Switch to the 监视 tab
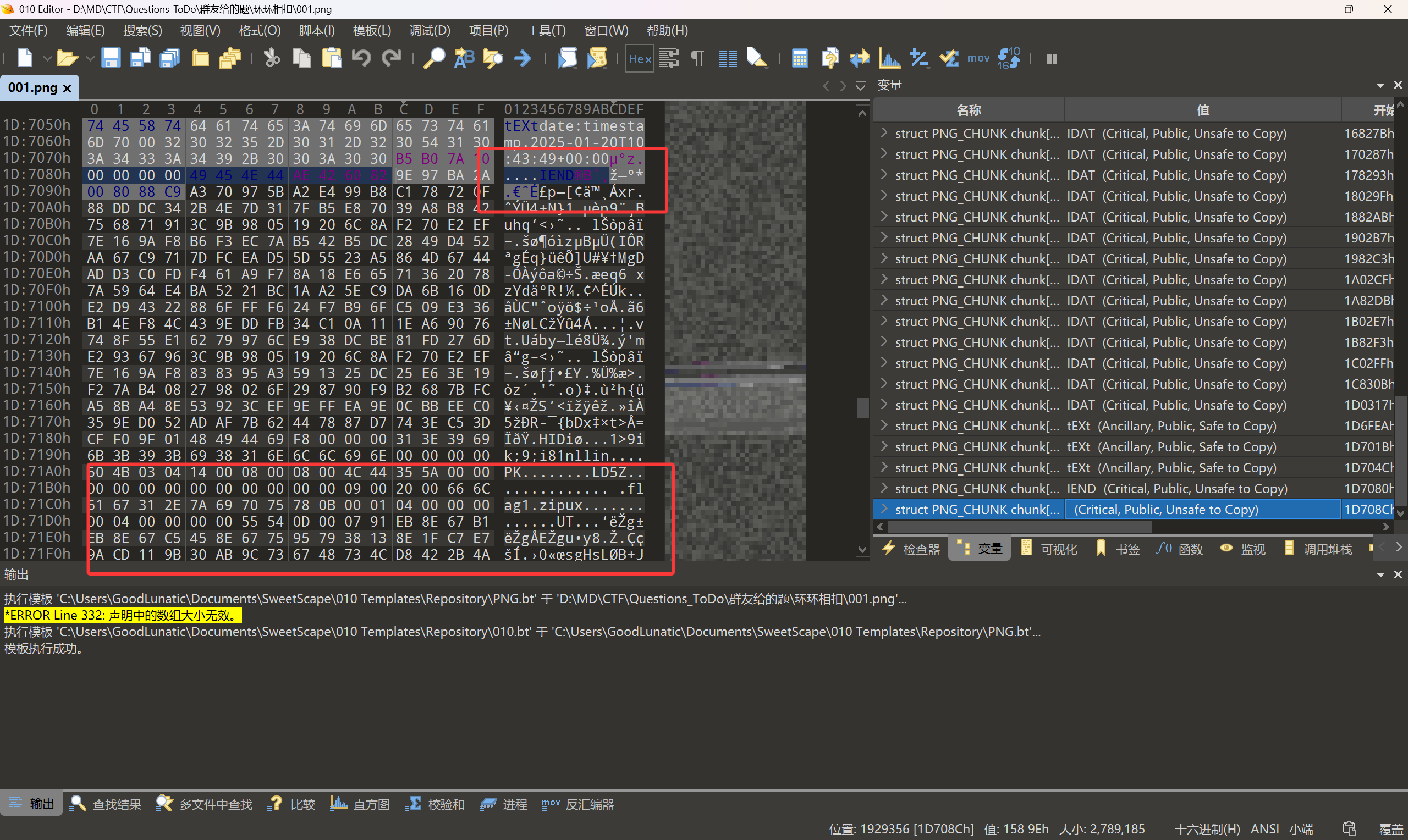1408x840 pixels. click(1242, 549)
